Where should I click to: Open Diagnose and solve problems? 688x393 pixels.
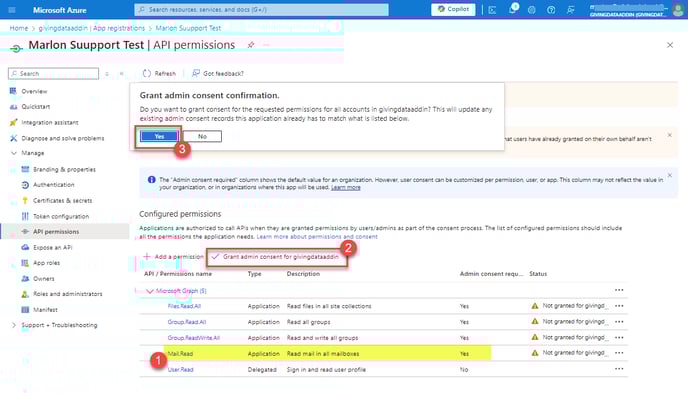click(63, 138)
